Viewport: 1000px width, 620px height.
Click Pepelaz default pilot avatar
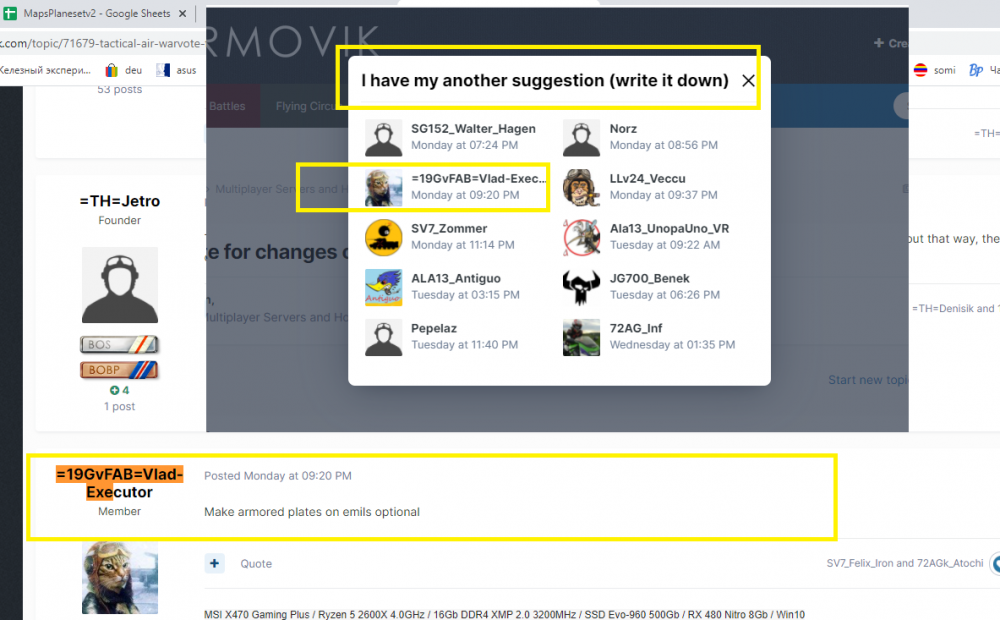[383, 336]
